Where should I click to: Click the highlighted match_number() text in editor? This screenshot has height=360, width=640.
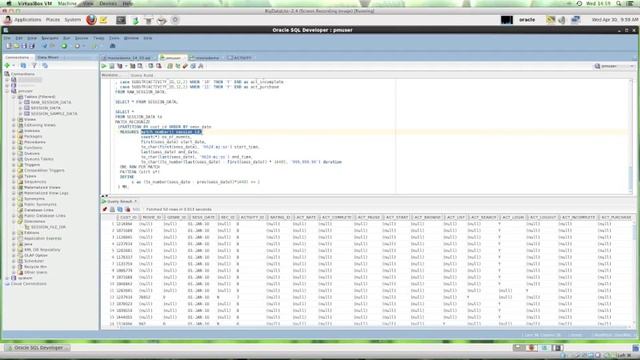171,132
